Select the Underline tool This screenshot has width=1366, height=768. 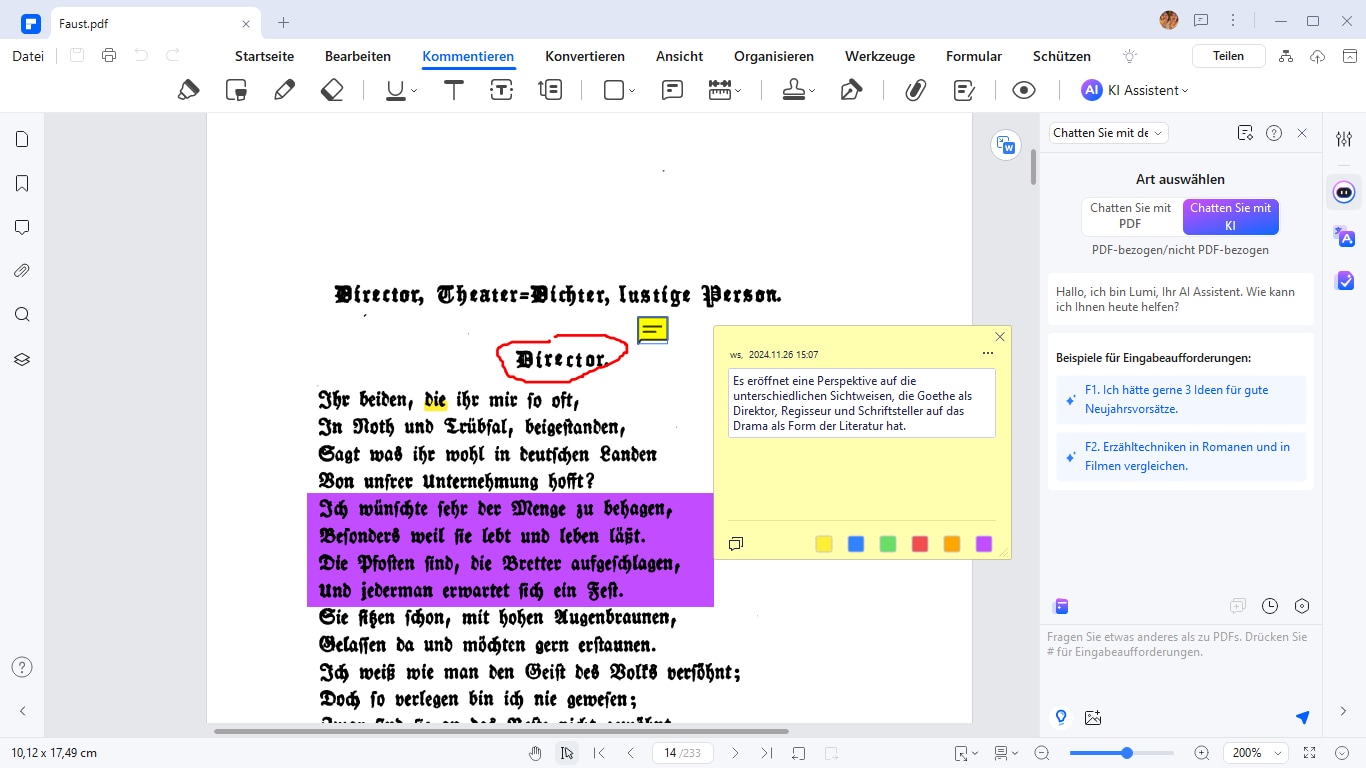[x=396, y=90]
